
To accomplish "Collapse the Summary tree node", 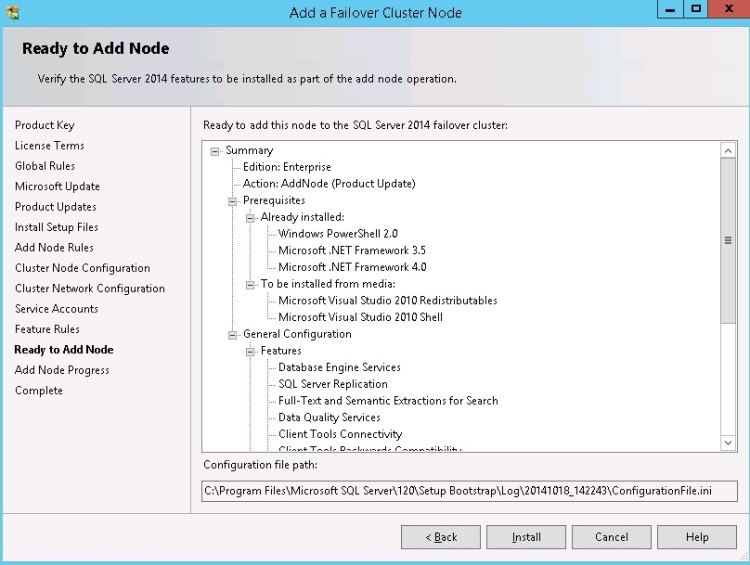I will pyautogui.click(x=215, y=151).
